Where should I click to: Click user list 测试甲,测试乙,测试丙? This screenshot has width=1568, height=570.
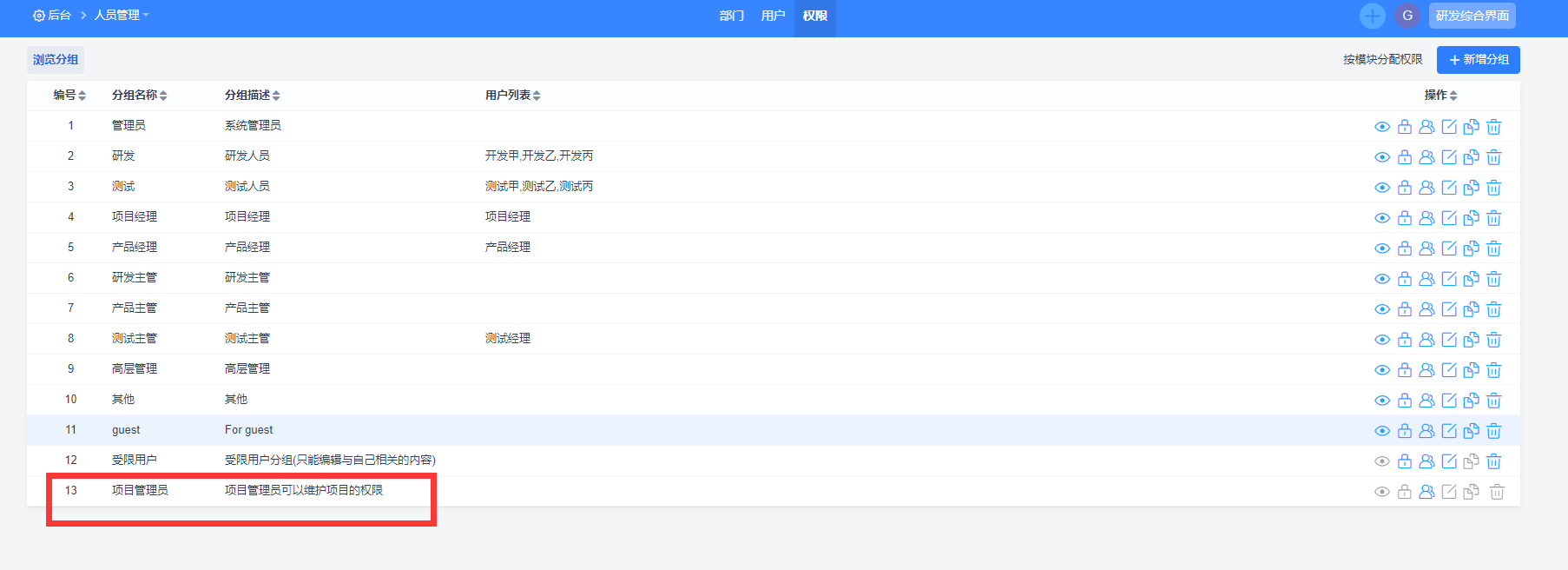[539, 186]
